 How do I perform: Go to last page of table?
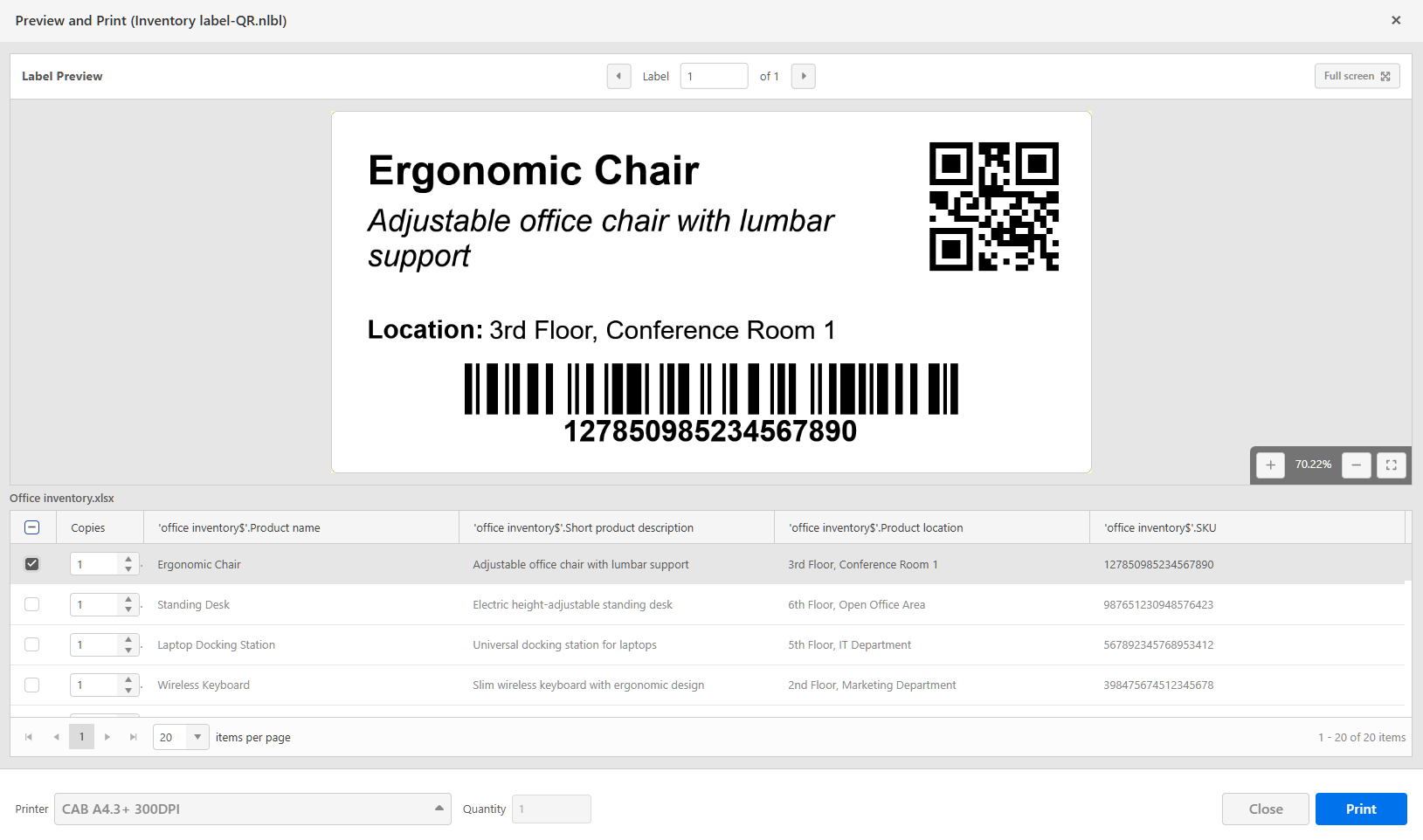[x=134, y=737]
